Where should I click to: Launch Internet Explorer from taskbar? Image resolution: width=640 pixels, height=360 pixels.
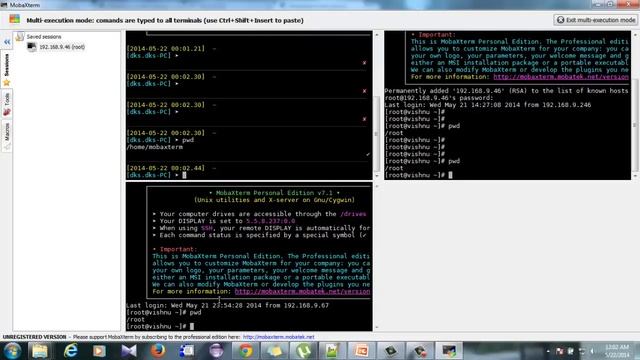point(70,351)
